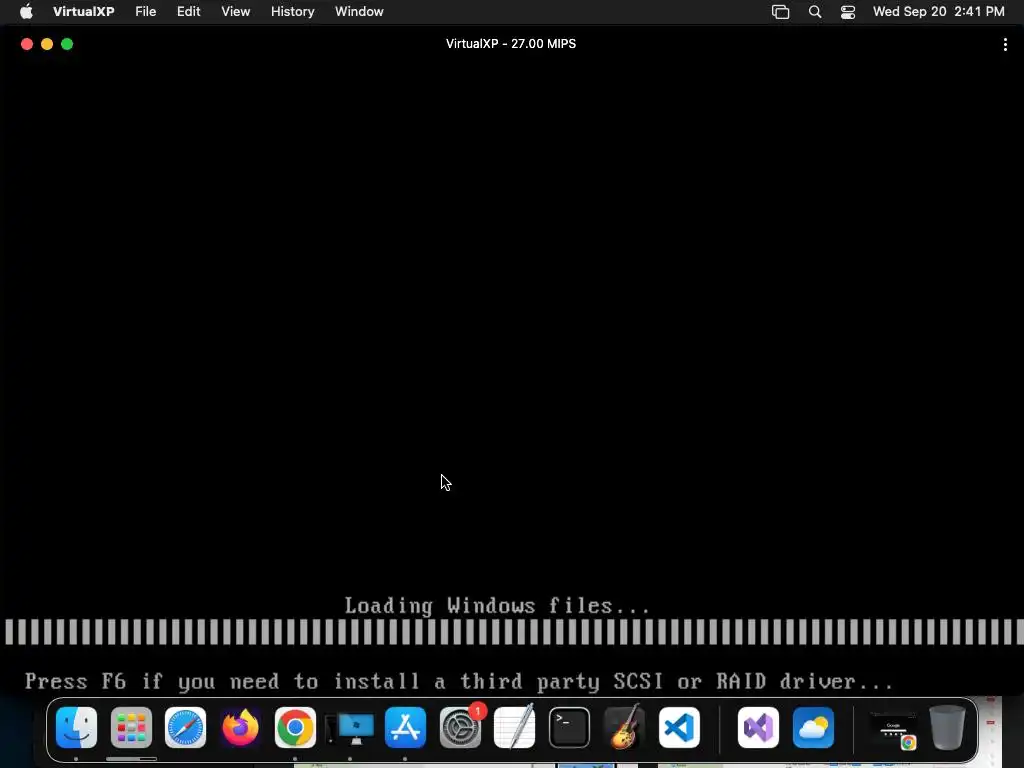Image resolution: width=1024 pixels, height=768 pixels.
Task: Launch Google Chrome from the Dock
Action: point(295,728)
